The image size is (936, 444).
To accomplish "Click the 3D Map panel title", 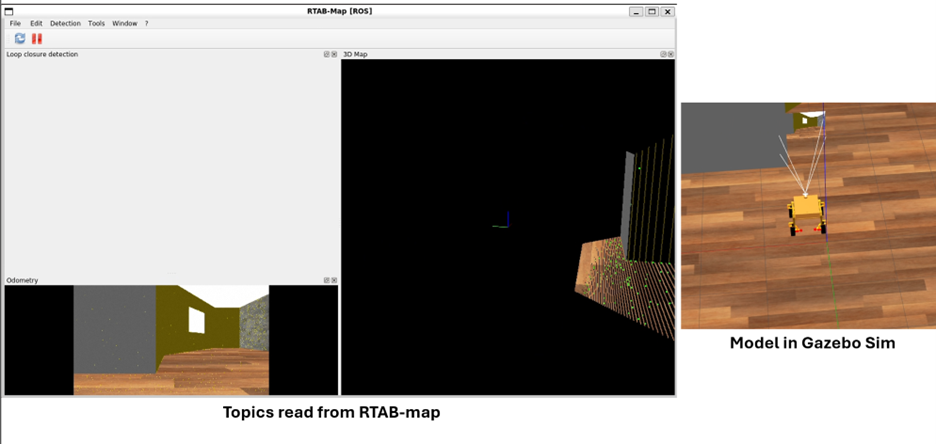I will point(355,54).
